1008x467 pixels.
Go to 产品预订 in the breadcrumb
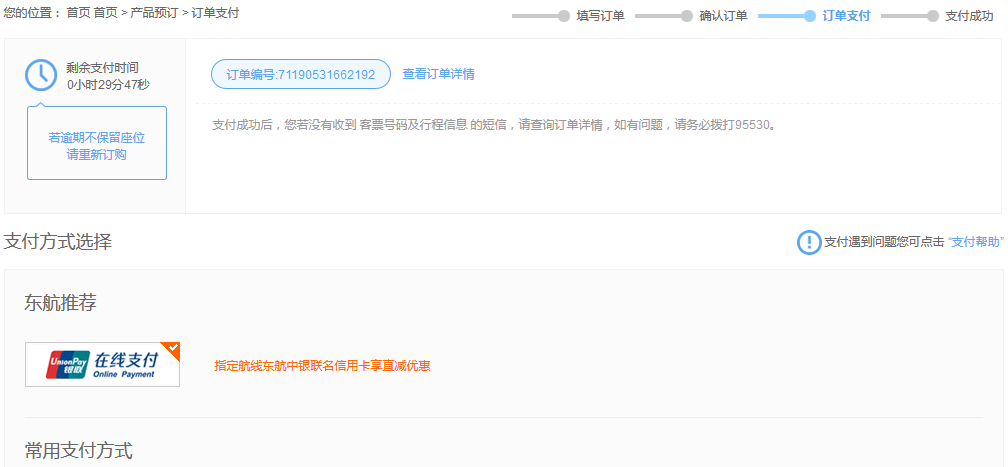point(154,13)
